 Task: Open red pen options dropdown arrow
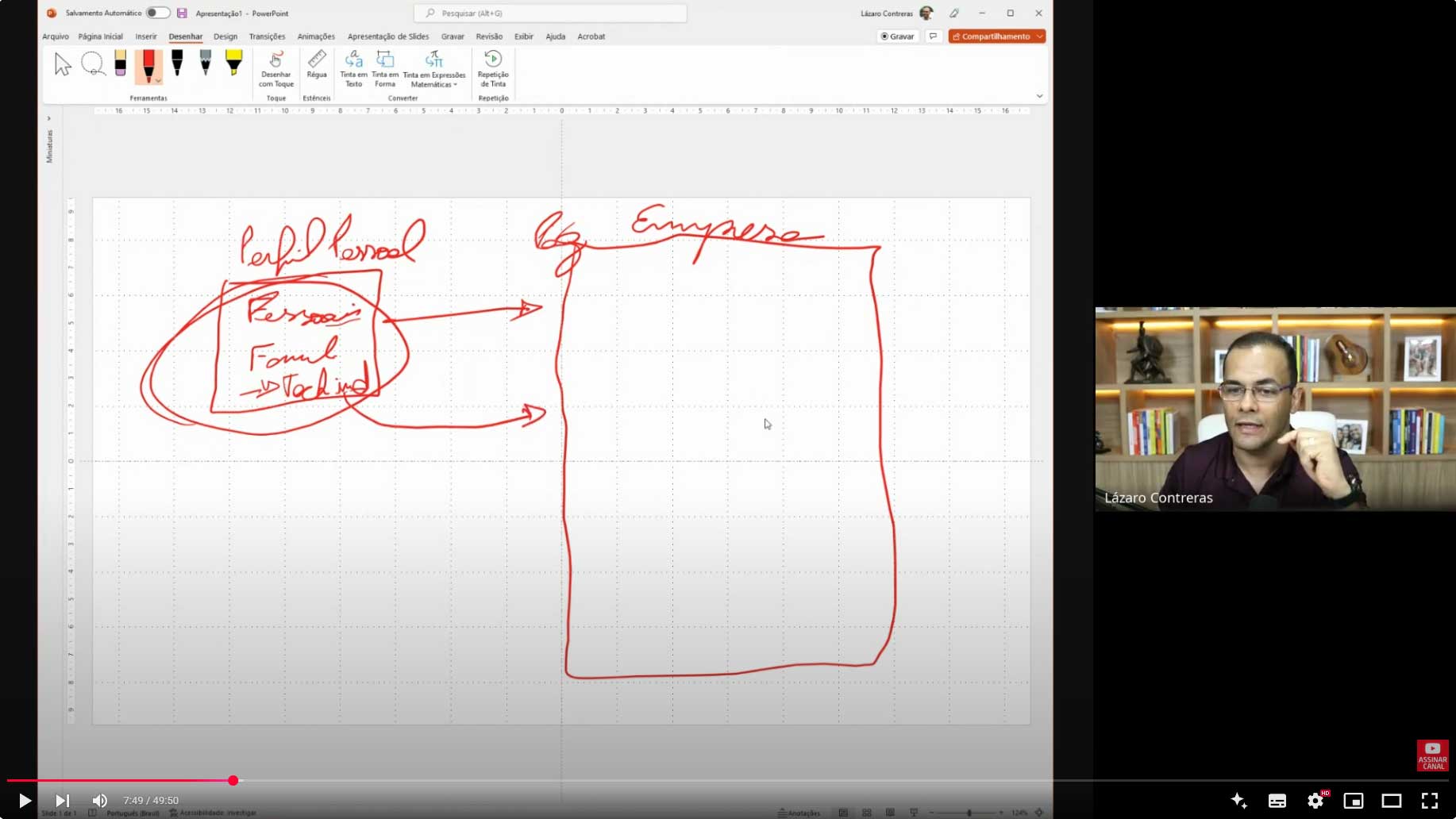tap(158, 80)
